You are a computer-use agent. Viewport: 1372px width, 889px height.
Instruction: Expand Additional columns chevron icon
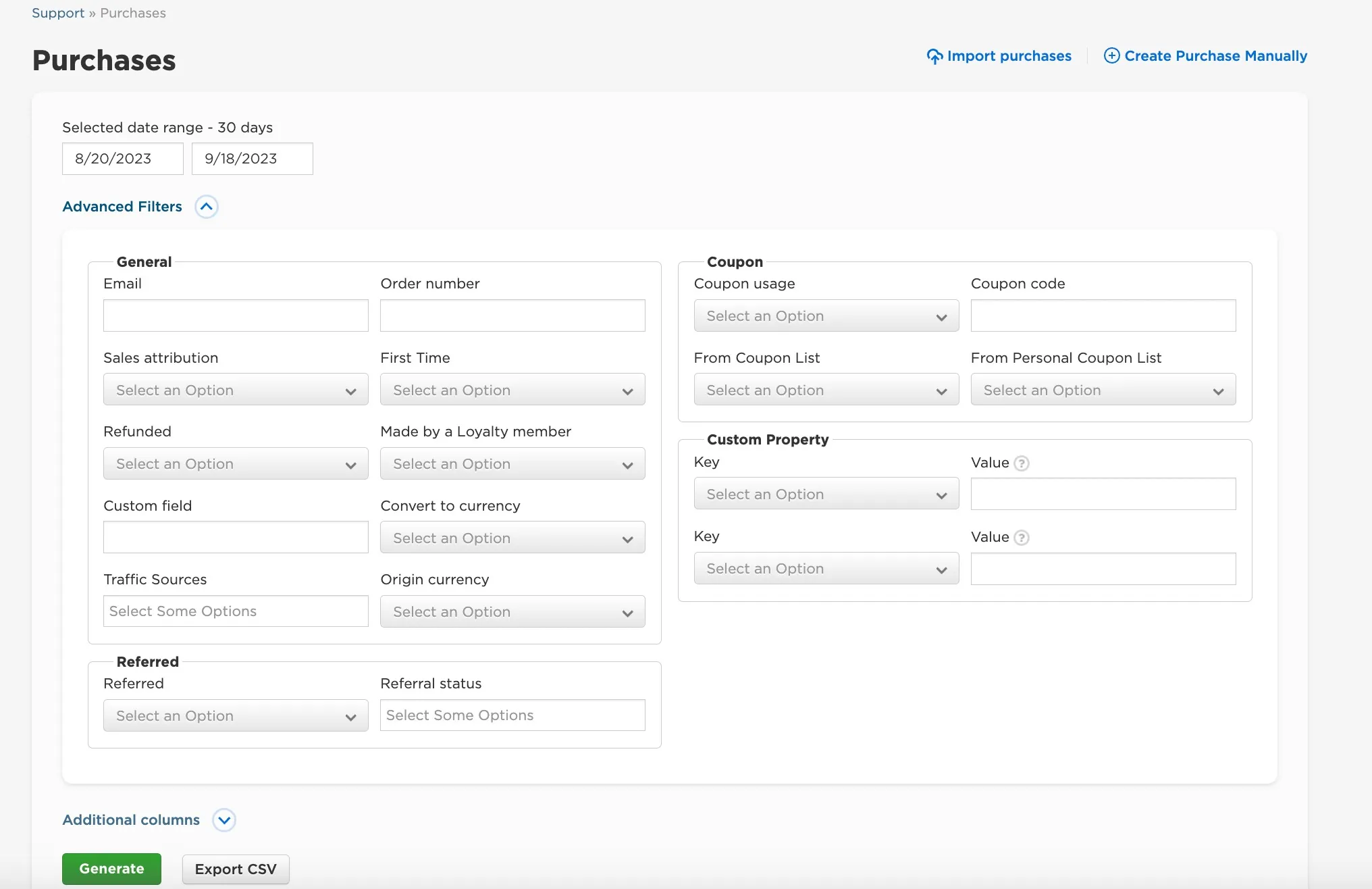pyautogui.click(x=224, y=820)
